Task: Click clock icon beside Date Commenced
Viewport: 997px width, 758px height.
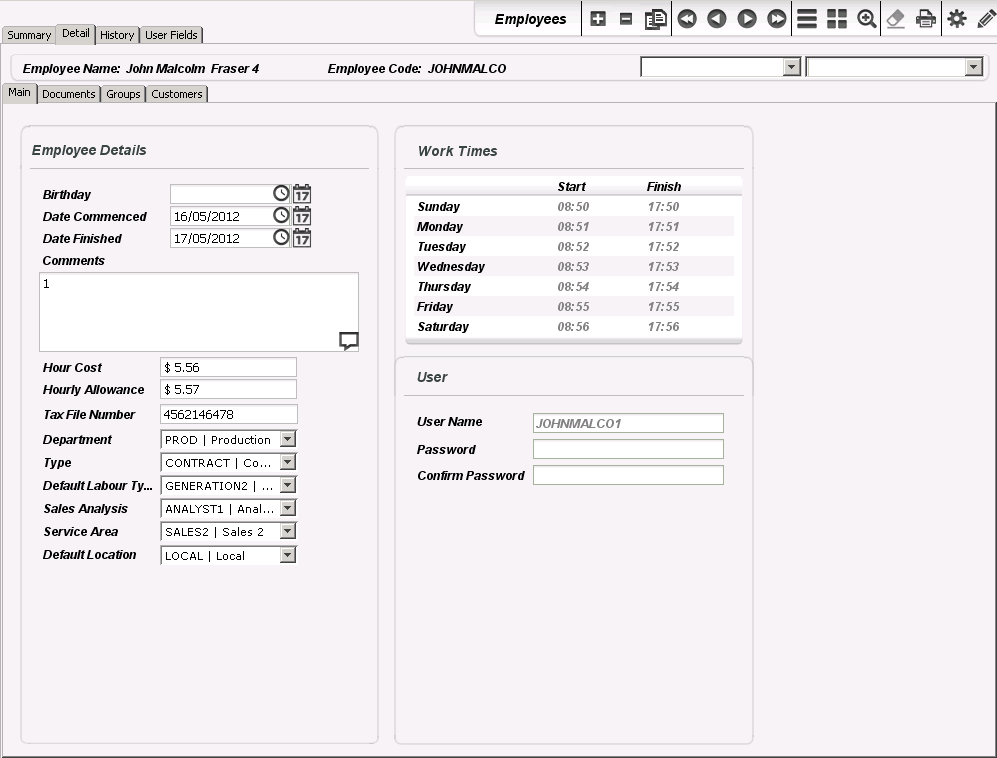Action: 282,216
